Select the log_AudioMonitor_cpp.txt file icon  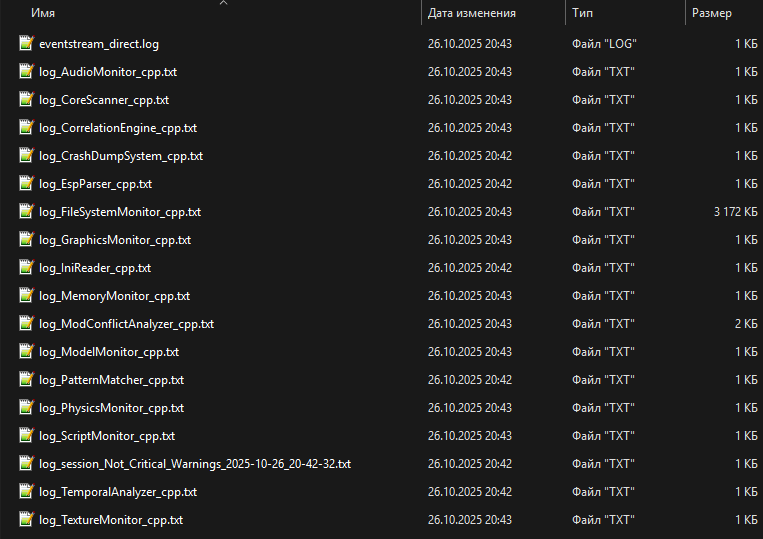(26, 72)
